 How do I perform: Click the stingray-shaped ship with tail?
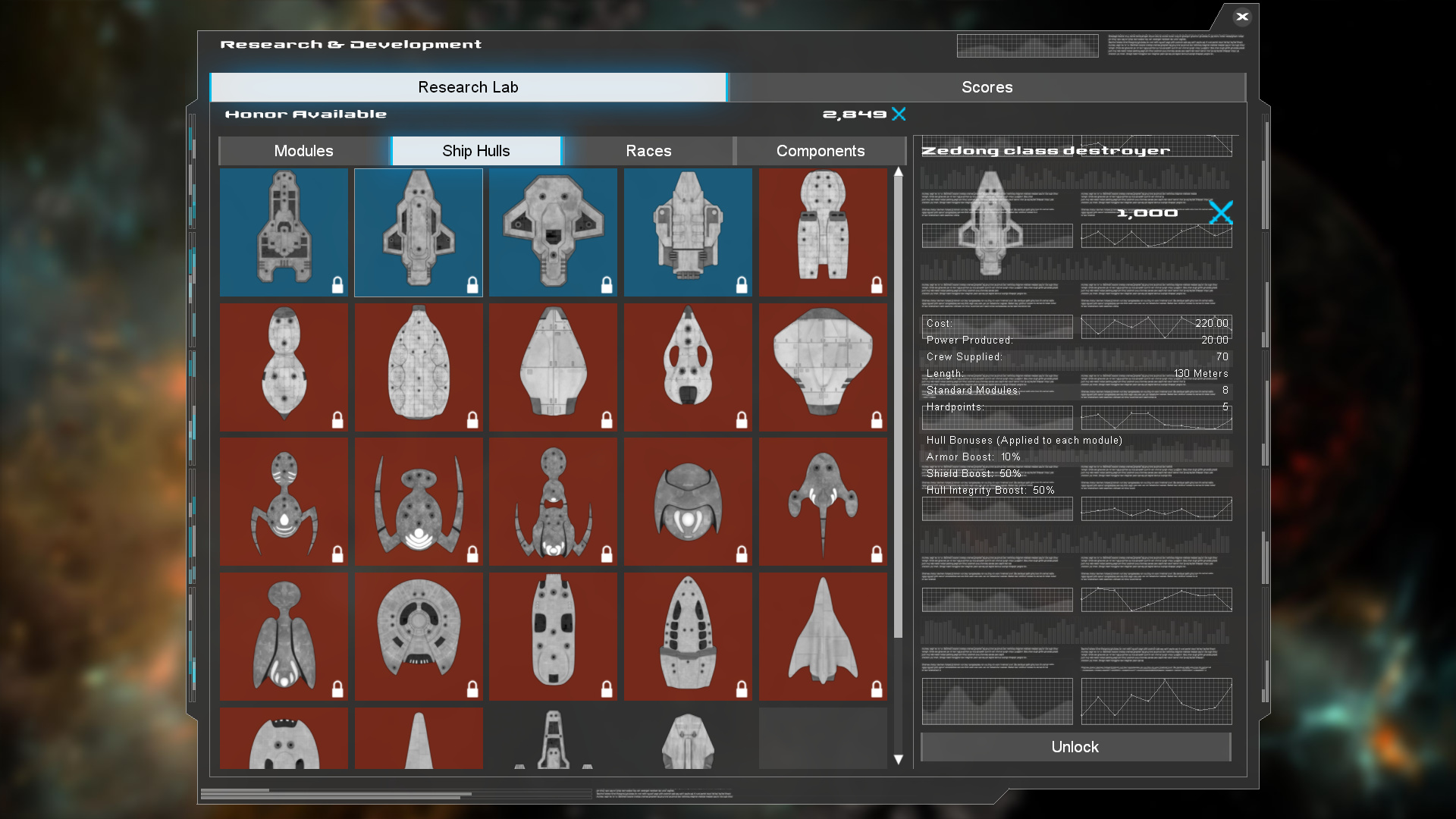[x=823, y=502]
